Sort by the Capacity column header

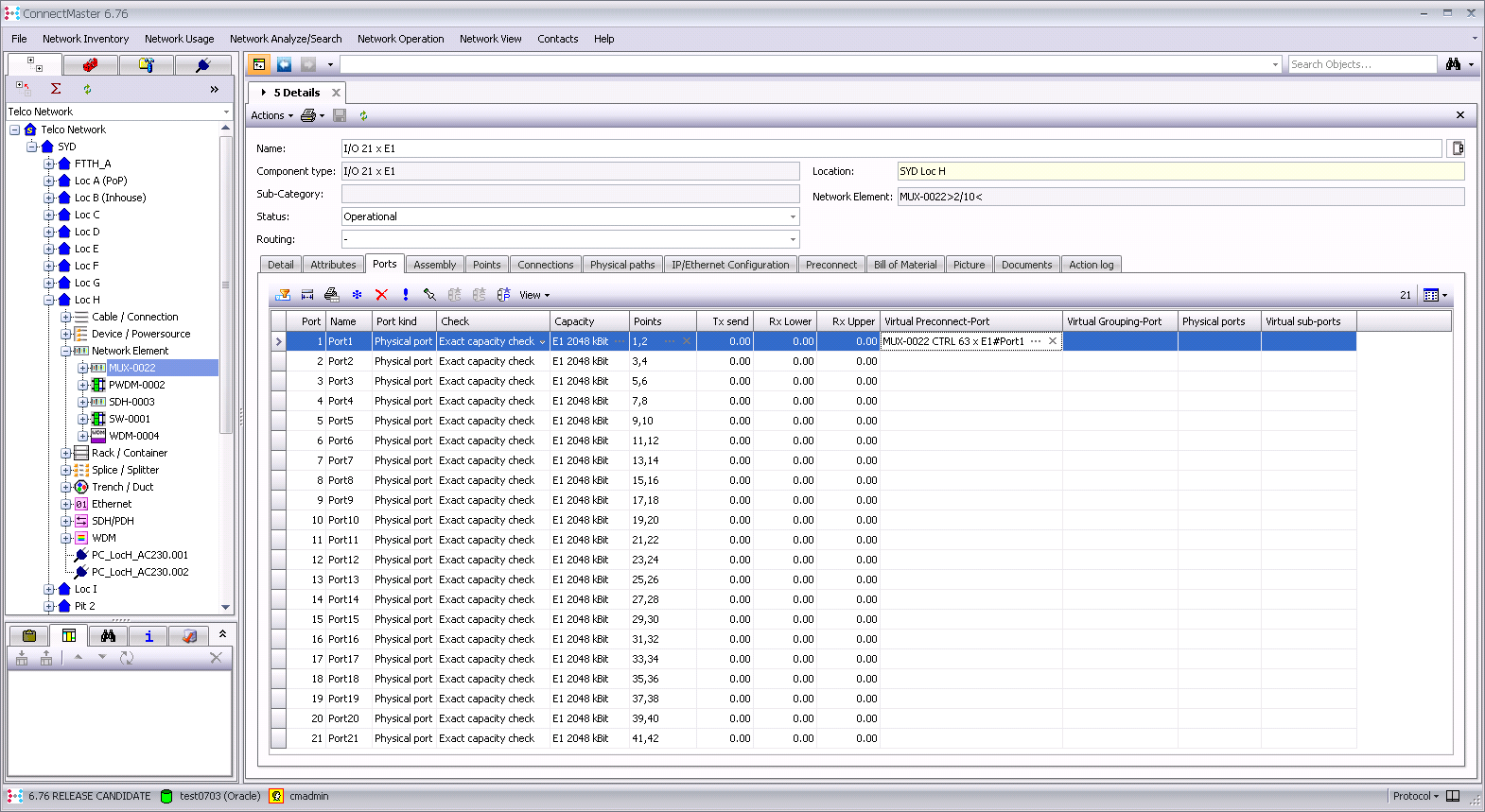point(590,321)
